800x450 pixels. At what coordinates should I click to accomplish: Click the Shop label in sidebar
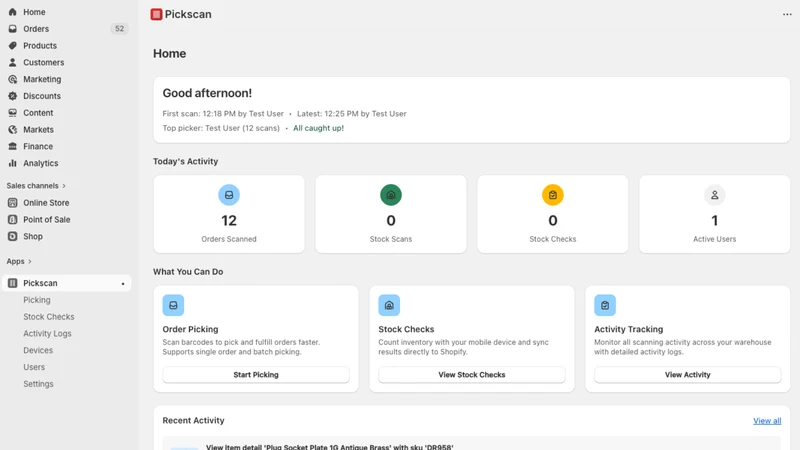coord(33,236)
